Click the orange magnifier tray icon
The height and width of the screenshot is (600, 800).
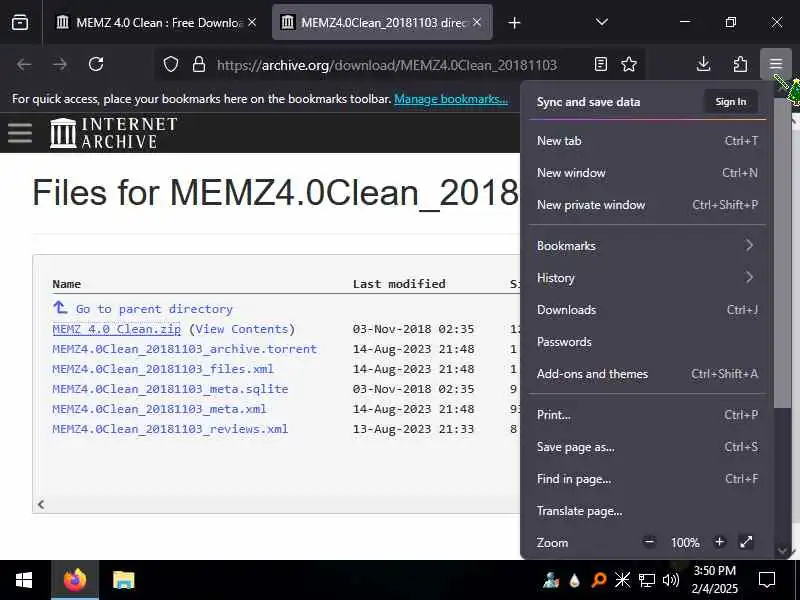pos(598,580)
